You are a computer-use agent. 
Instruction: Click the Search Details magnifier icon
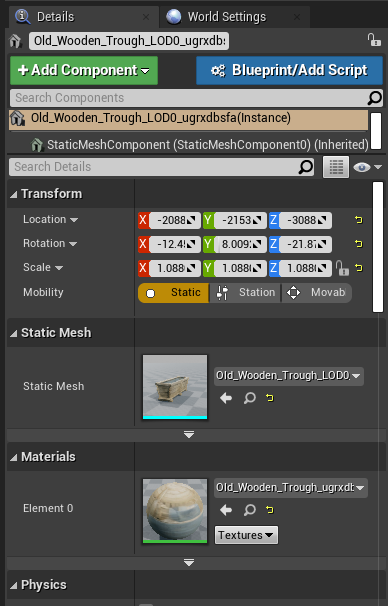pyautogui.click(x=306, y=167)
